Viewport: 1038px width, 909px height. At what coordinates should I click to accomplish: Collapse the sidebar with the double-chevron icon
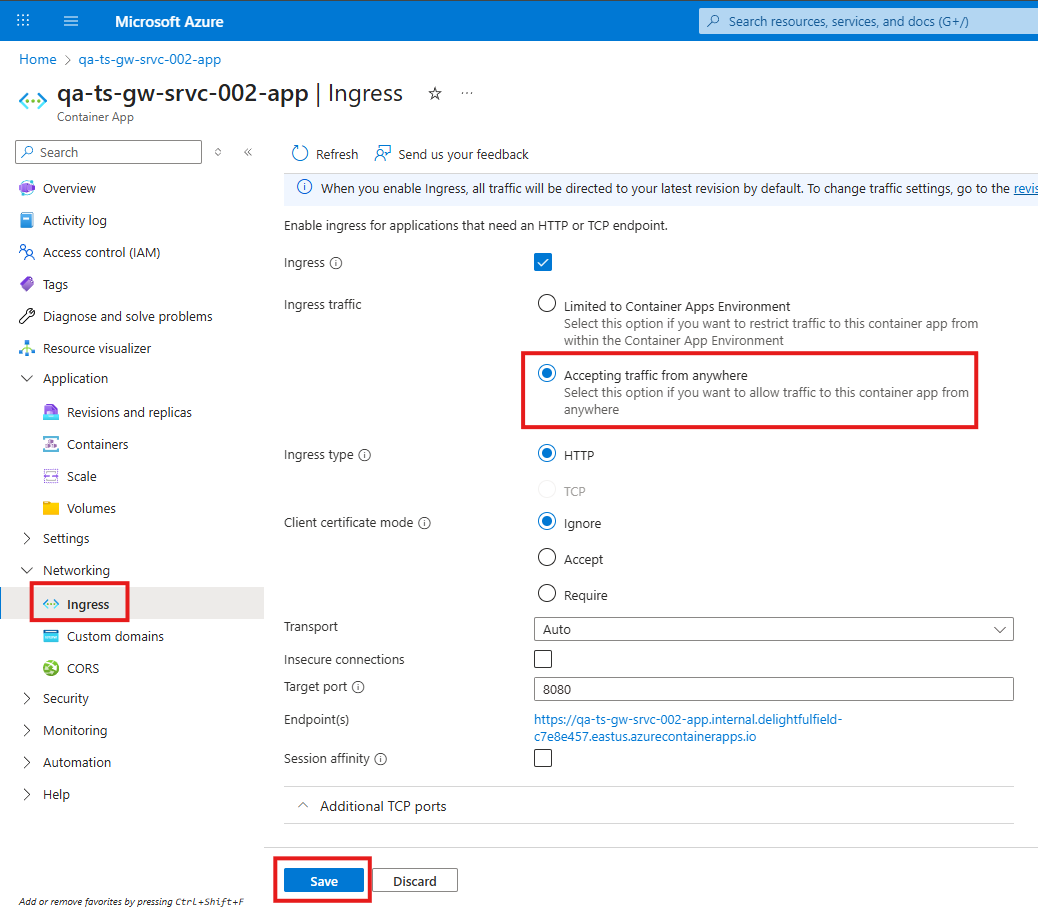point(248,152)
